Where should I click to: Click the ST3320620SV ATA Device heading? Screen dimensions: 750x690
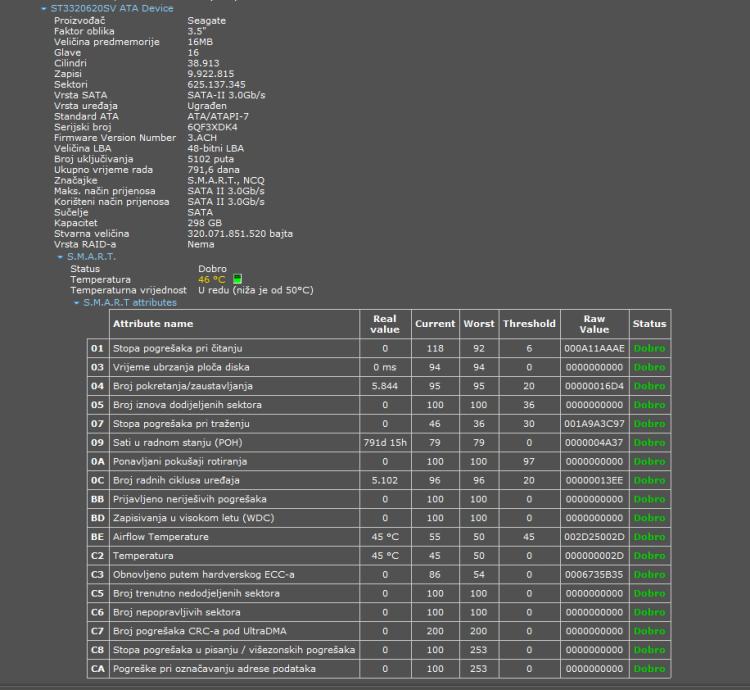[x=112, y=8]
